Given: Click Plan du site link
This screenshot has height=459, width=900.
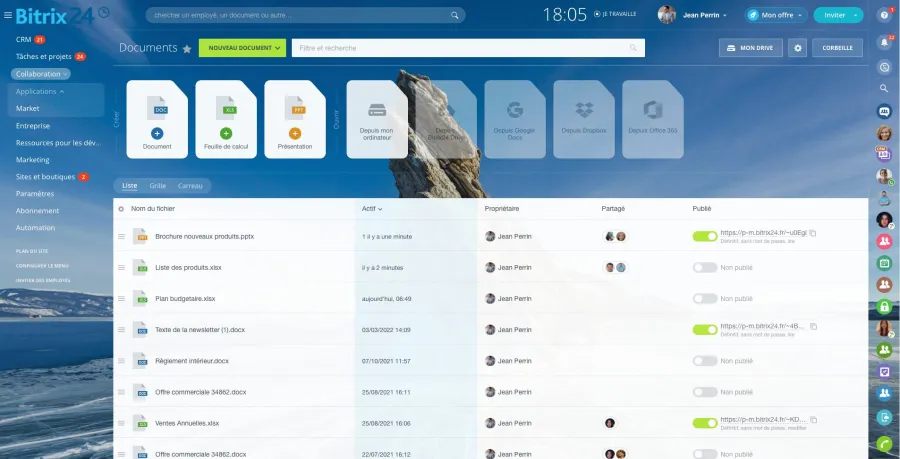Looking at the screenshot, I should click(x=32, y=251).
